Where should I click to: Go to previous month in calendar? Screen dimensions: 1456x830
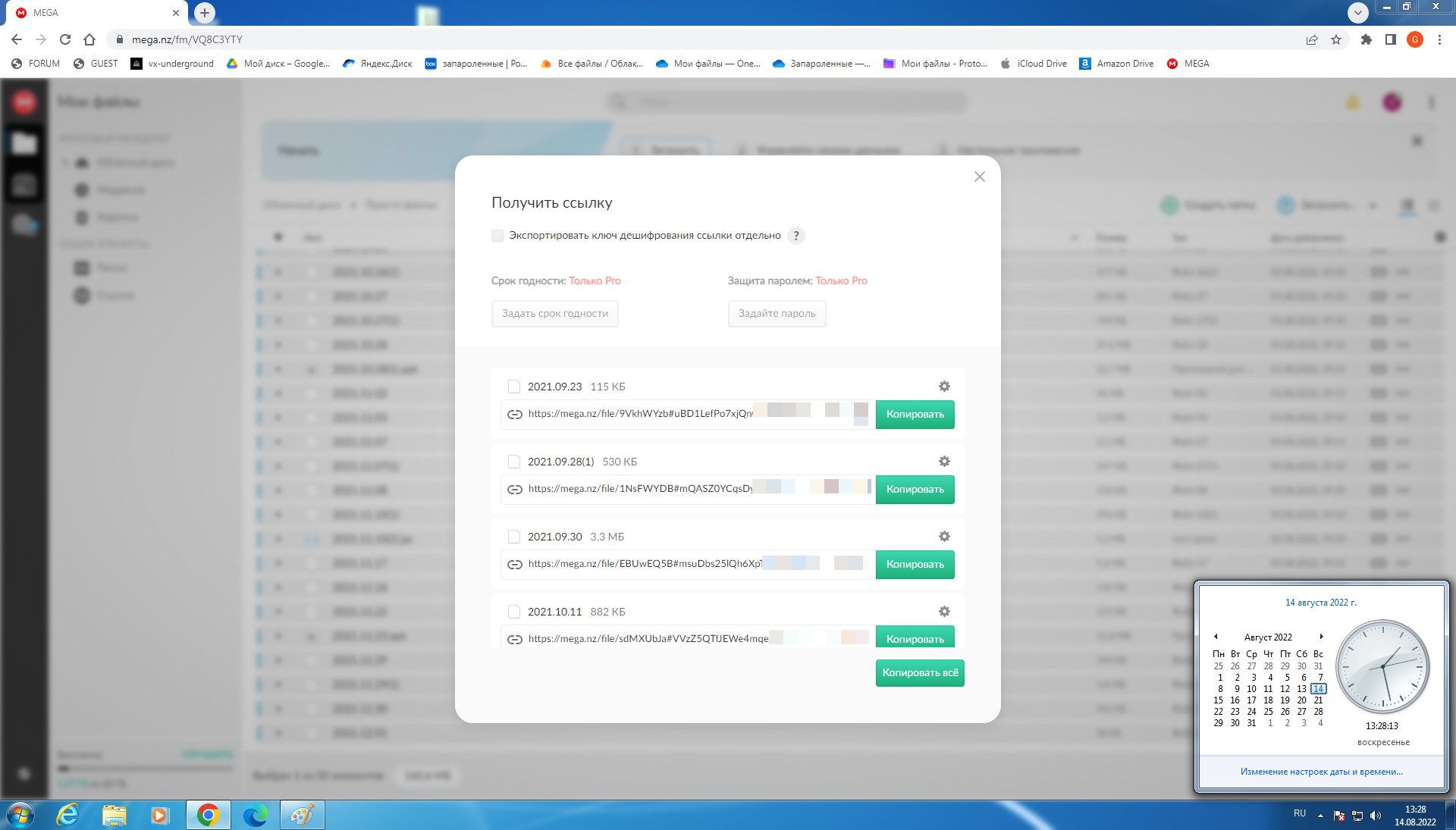click(1216, 637)
